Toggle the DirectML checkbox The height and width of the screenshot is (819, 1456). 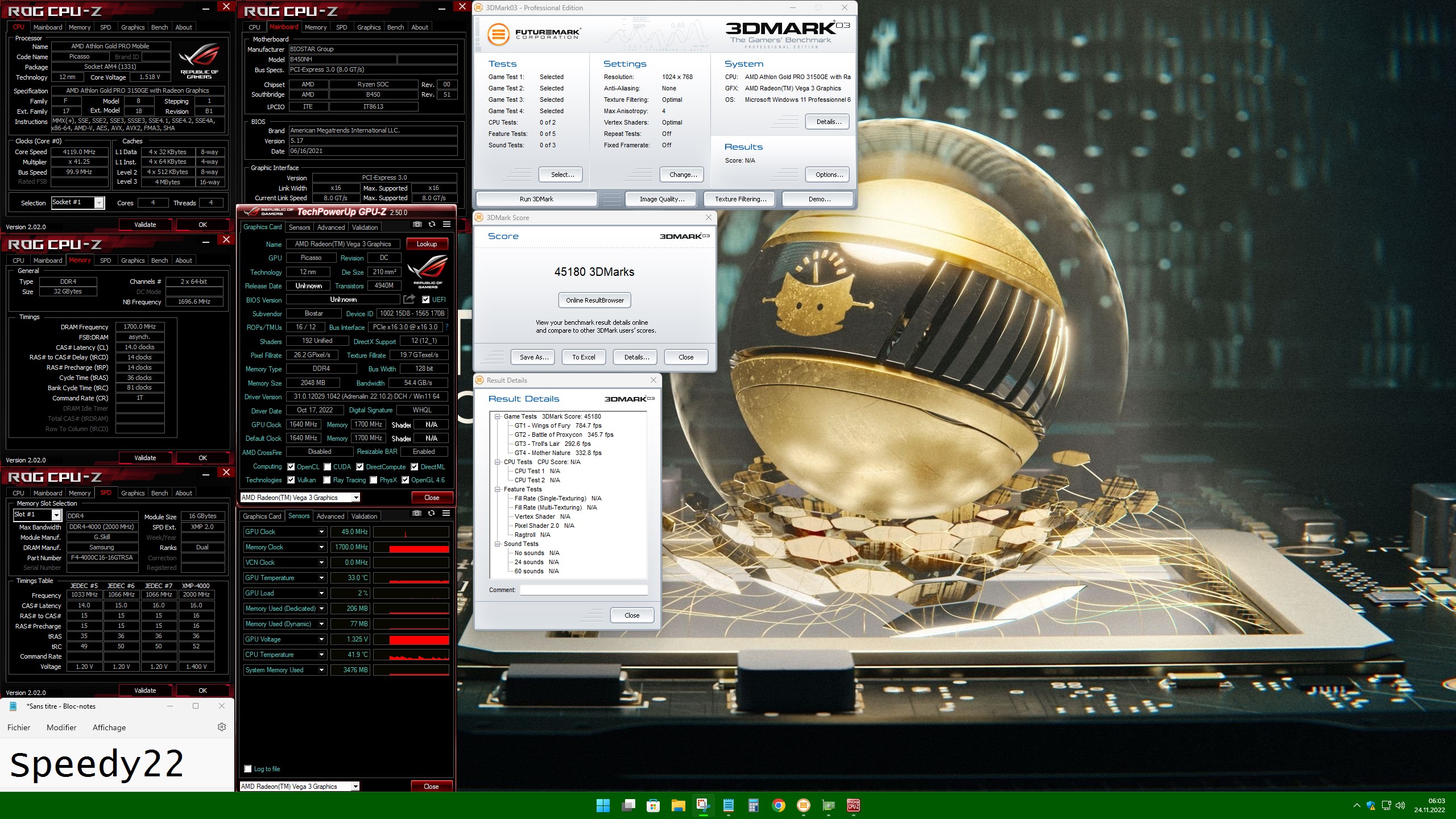coord(414,467)
